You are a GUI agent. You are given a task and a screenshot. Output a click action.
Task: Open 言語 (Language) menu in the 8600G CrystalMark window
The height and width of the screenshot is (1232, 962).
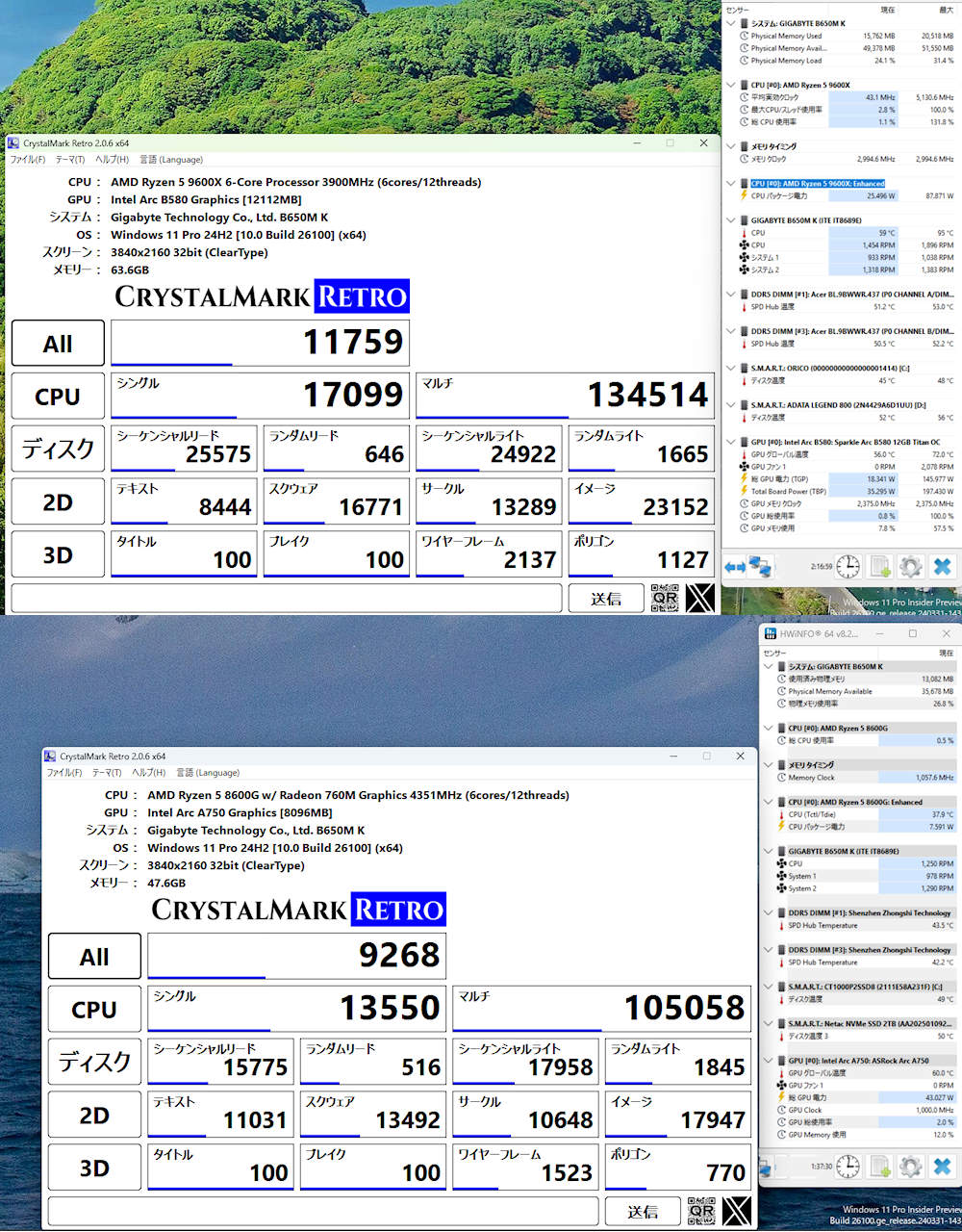pyautogui.click(x=208, y=773)
